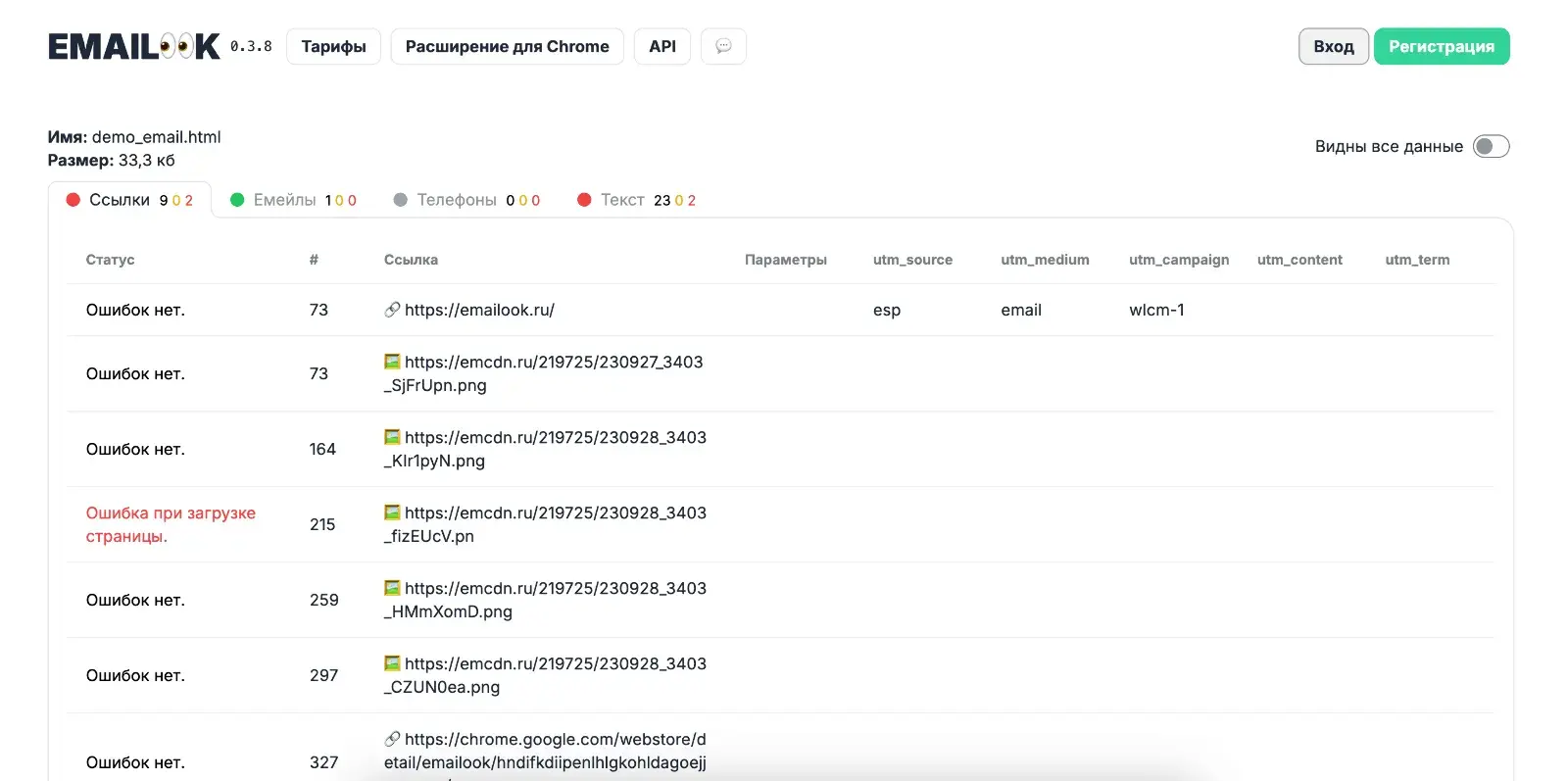Click the image icon for _KIr1pyN.png row
The height and width of the screenshot is (781, 1568).
click(x=392, y=437)
